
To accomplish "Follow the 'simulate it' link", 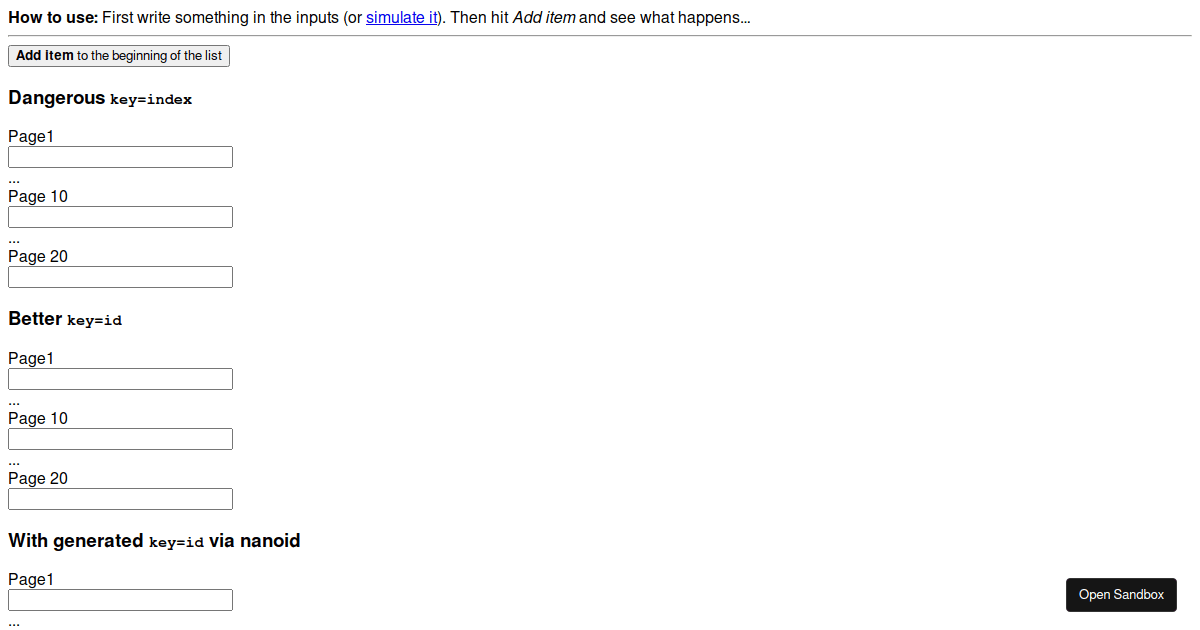I will pyautogui.click(x=402, y=18).
